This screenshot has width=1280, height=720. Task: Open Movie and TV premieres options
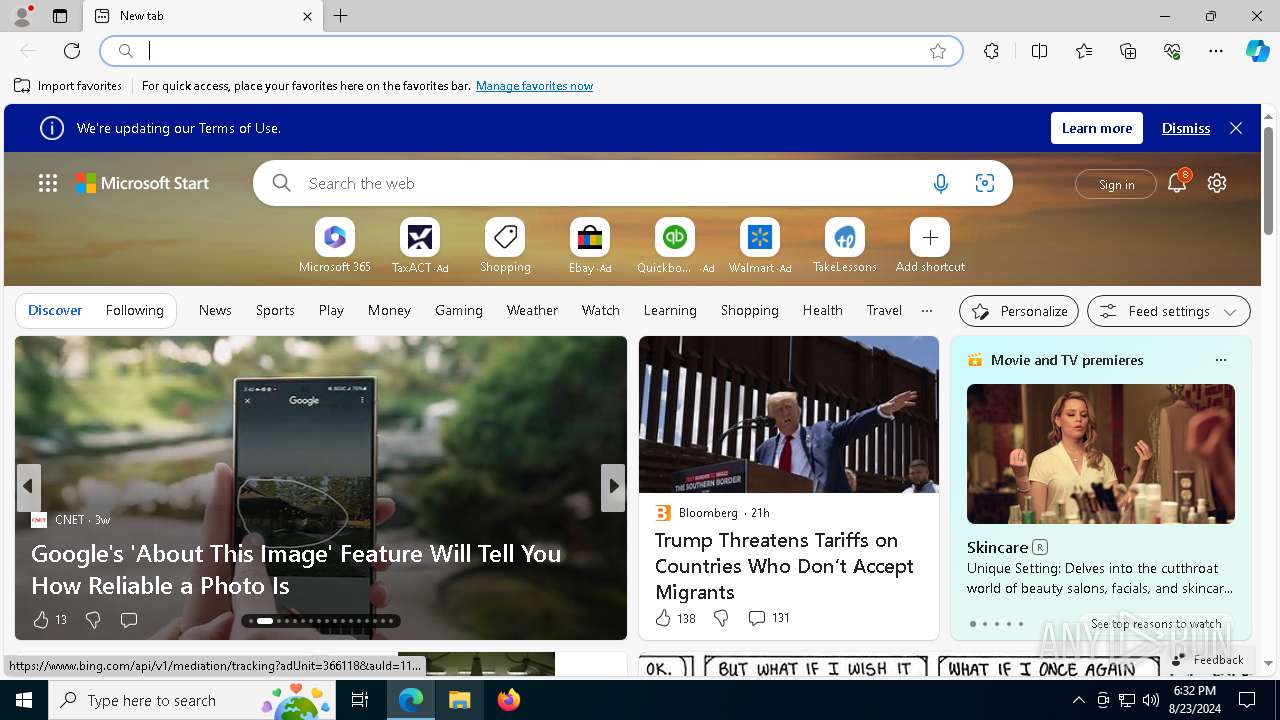pyautogui.click(x=1220, y=360)
